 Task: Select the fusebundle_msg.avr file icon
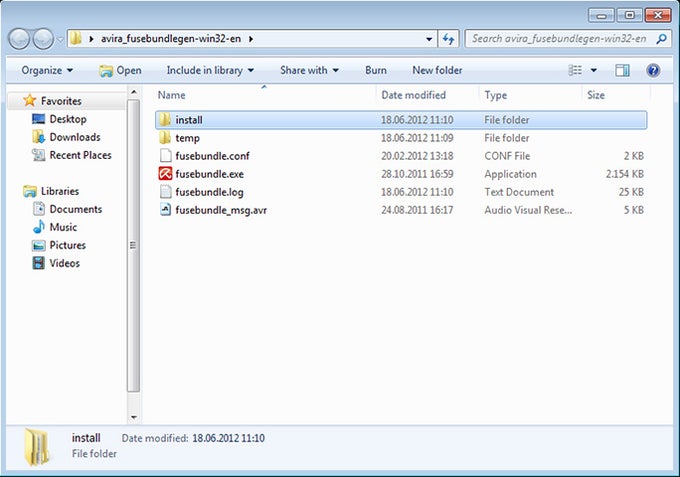(x=165, y=210)
